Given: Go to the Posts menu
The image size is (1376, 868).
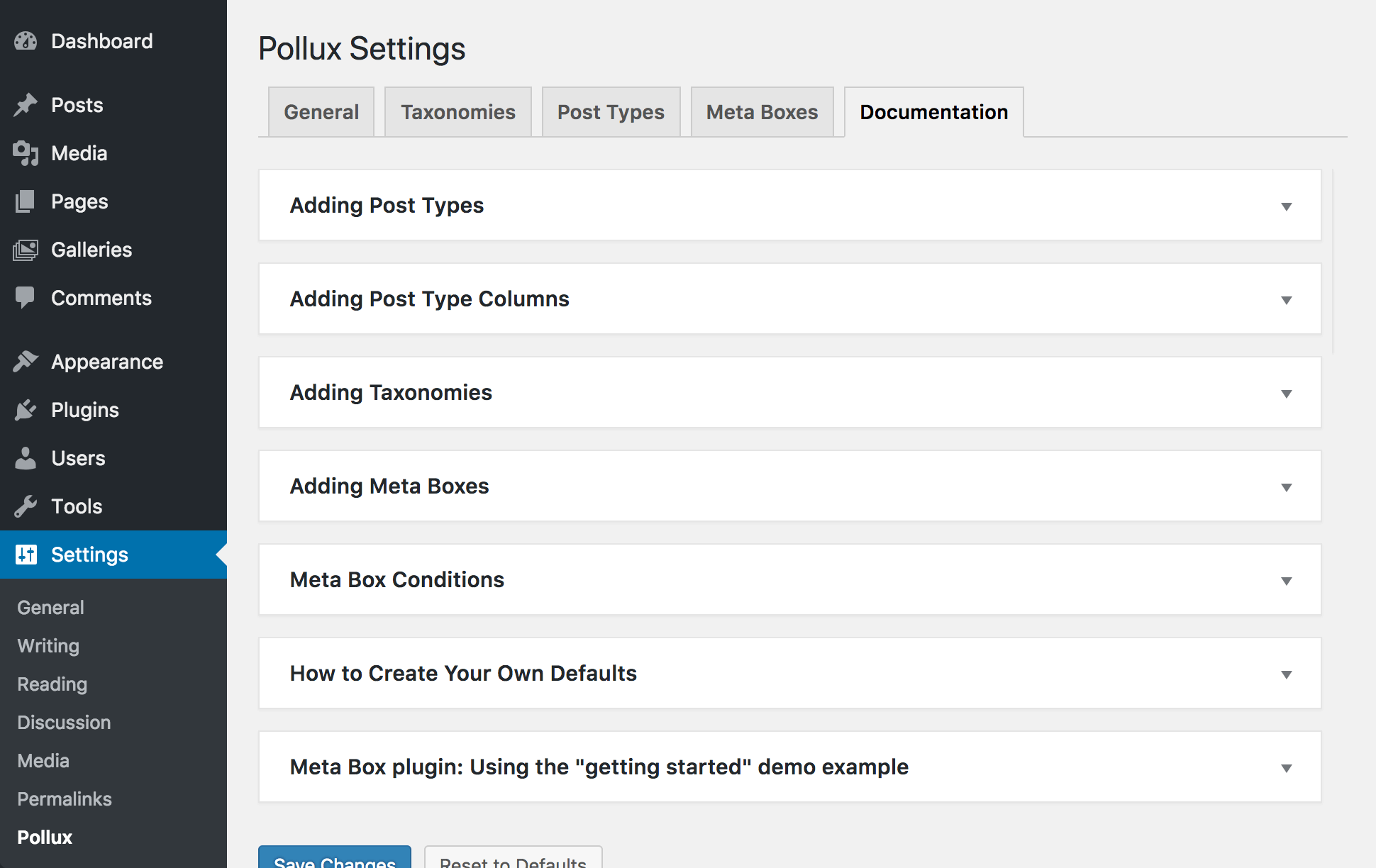Looking at the screenshot, I should [113, 105].
